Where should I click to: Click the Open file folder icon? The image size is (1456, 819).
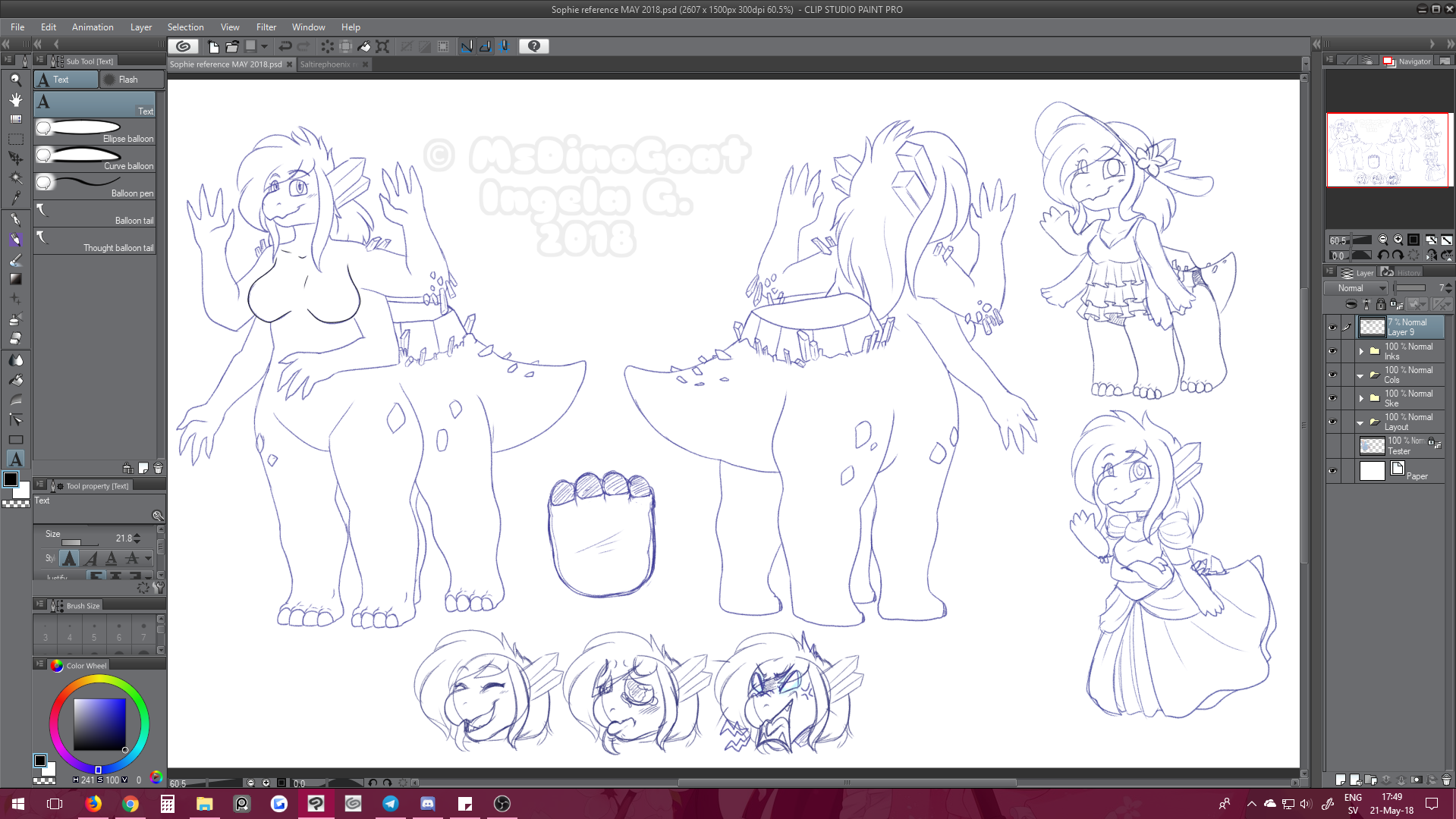pos(232,46)
